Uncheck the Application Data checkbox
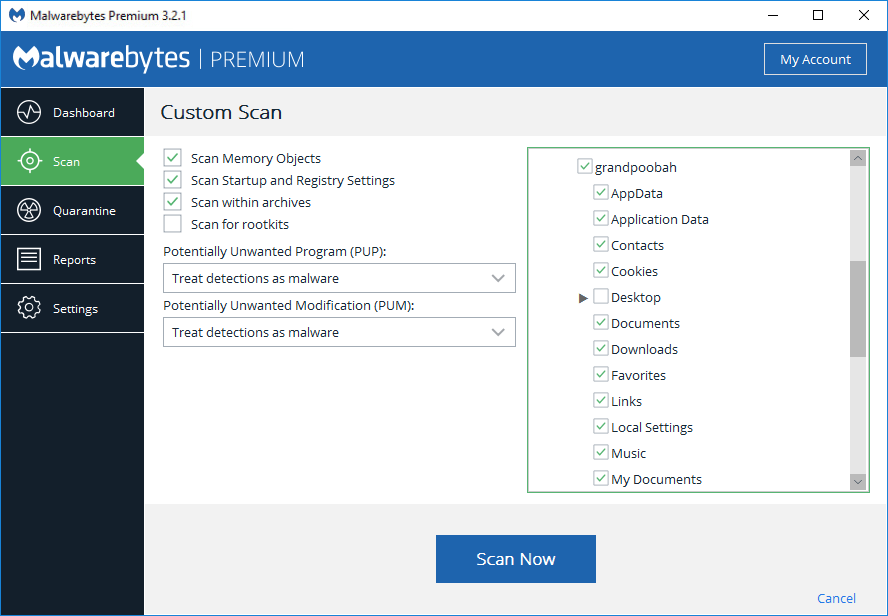 600,219
